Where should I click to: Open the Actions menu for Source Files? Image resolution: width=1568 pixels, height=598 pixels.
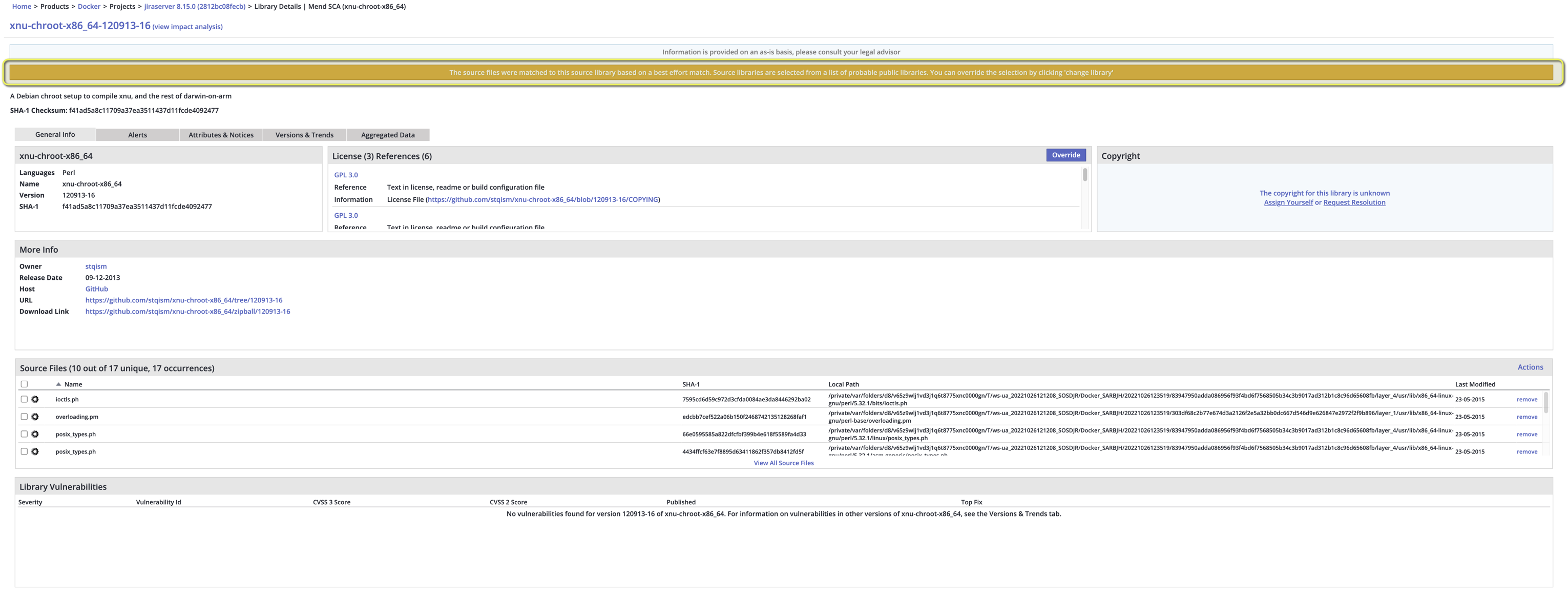tap(1530, 367)
